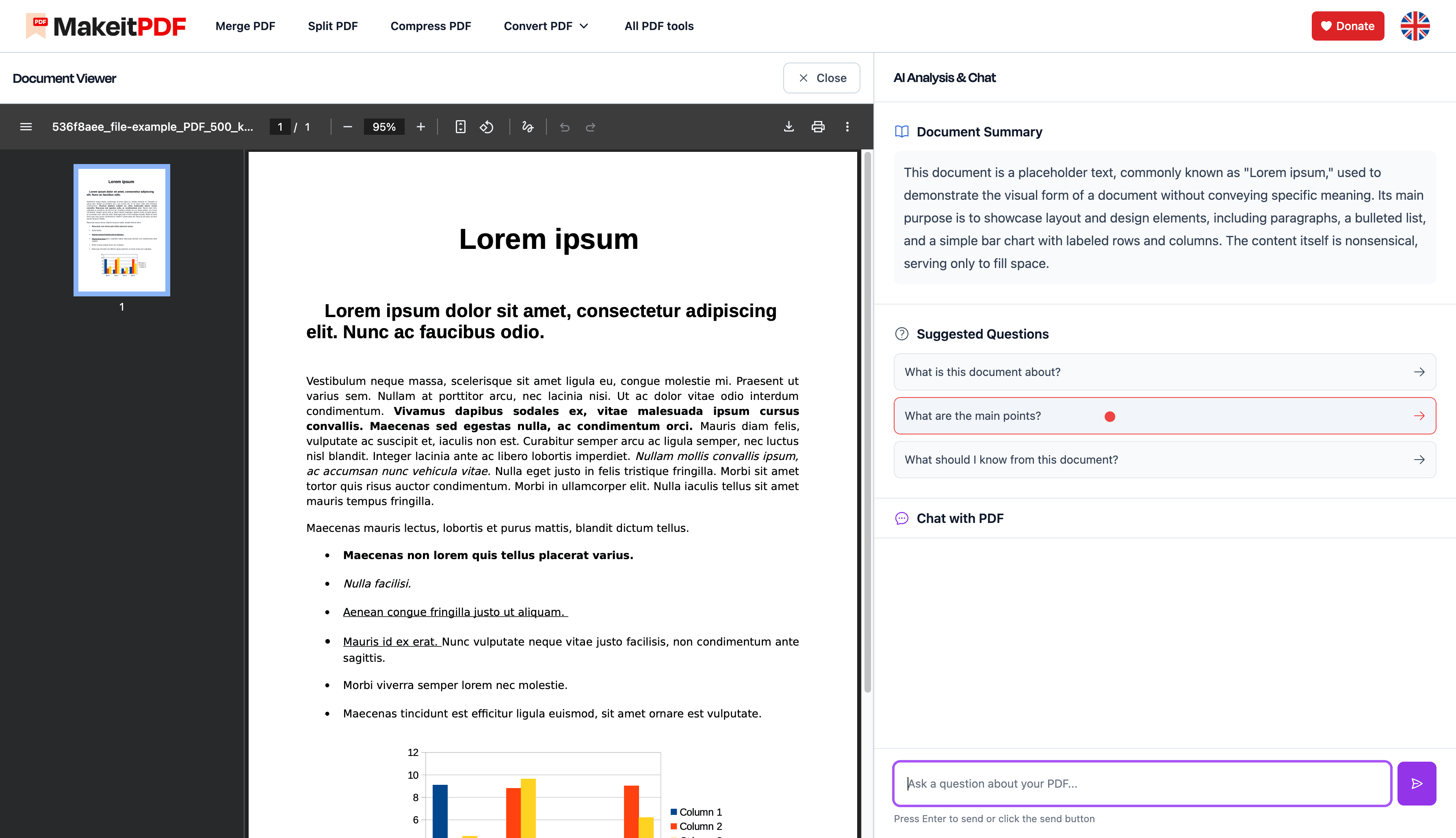Select the page 1 thumbnail
The image size is (1456, 838).
tap(121, 230)
